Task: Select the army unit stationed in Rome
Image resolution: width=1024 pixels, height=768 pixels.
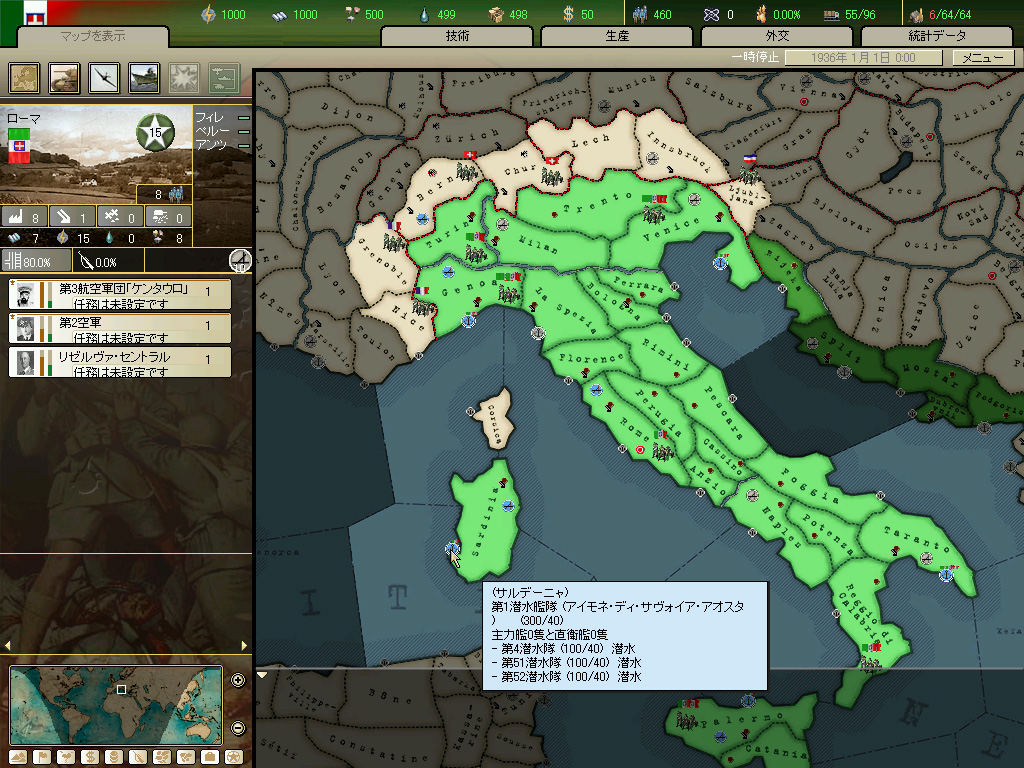Action: pyautogui.click(x=662, y=451)
